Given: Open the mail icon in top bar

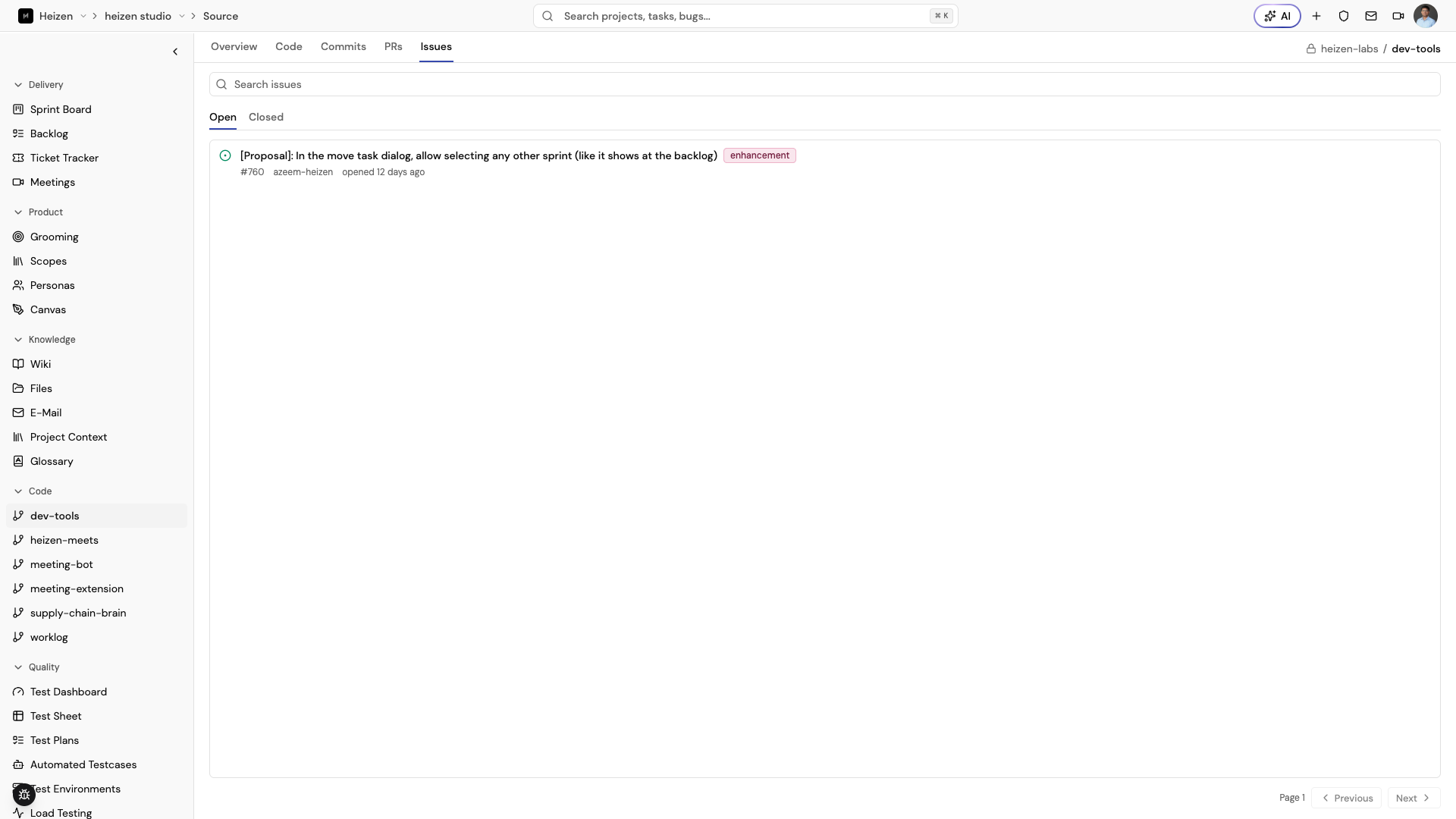Looking at the screenshot, I should click(x=1371, y=16).
